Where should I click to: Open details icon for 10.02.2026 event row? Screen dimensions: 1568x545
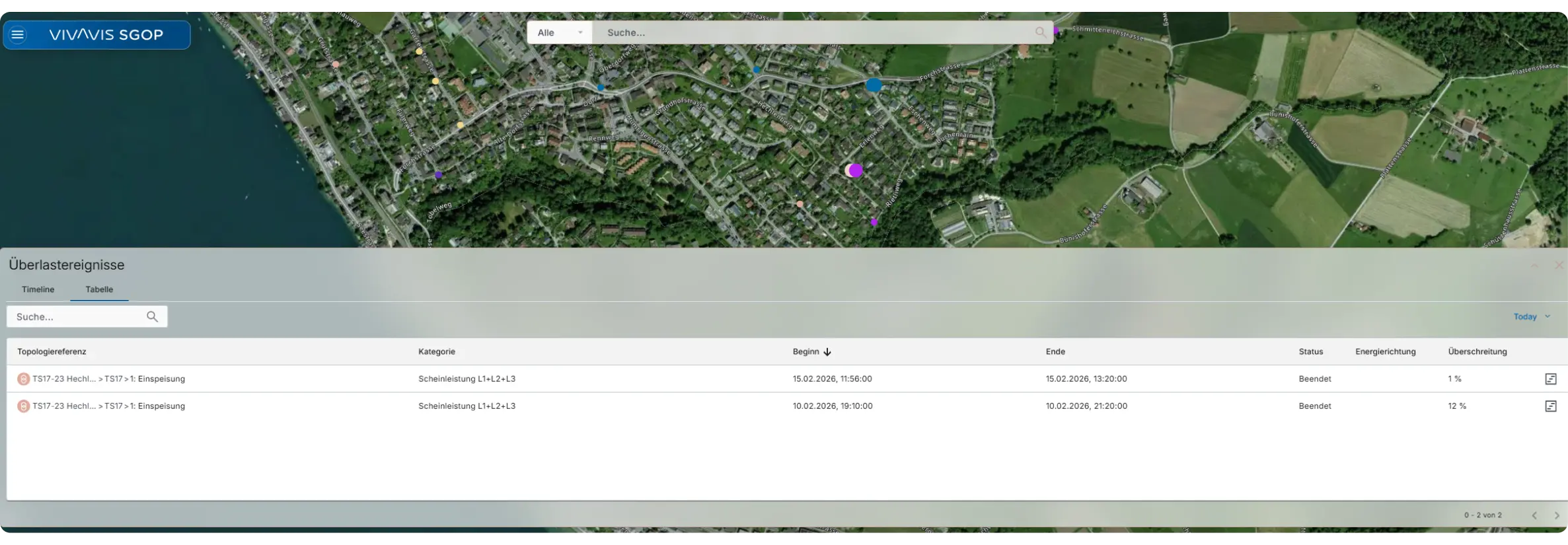coord(1550,406)
